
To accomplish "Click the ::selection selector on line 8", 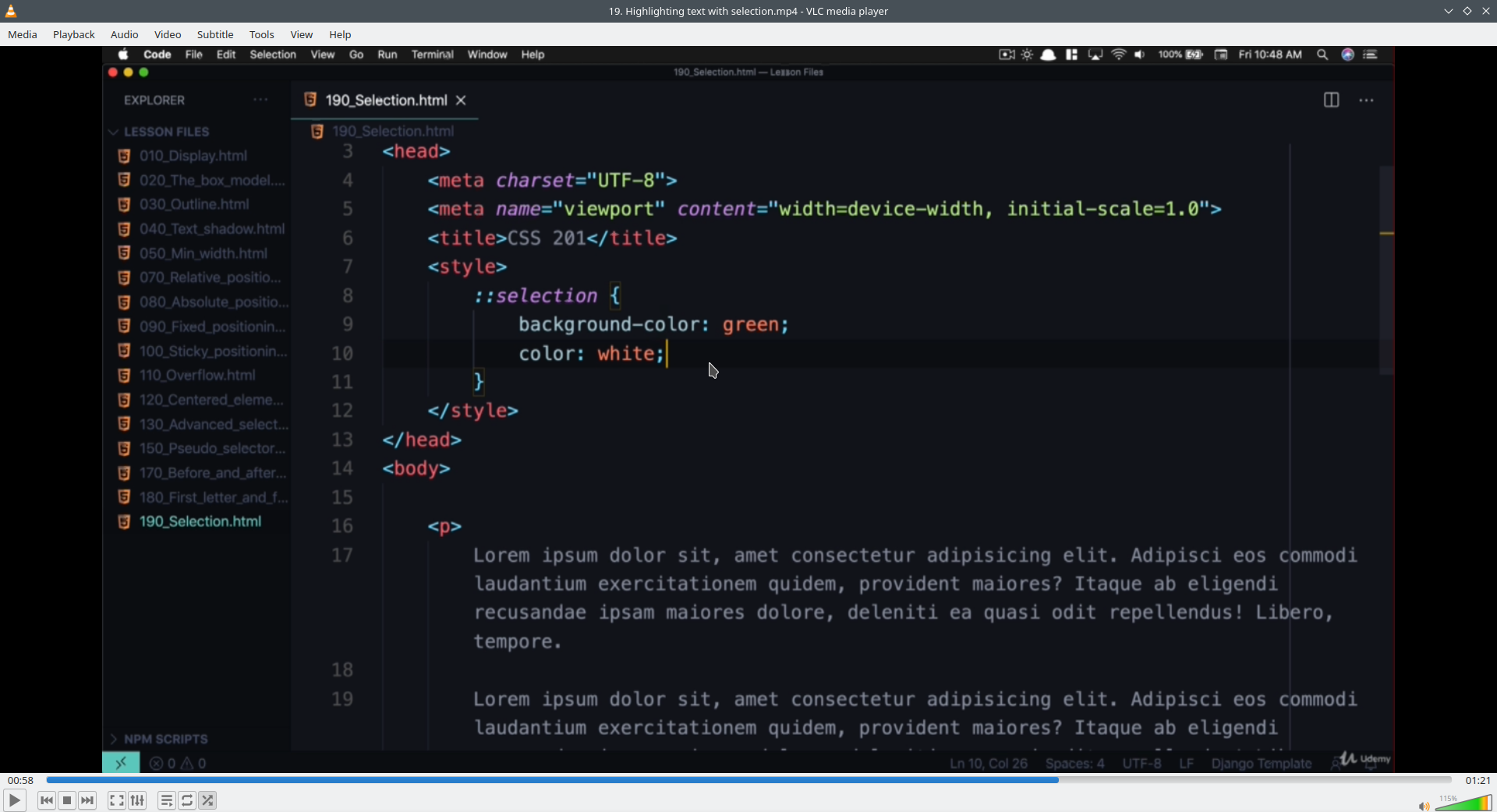I will click(x=536, y=296).
